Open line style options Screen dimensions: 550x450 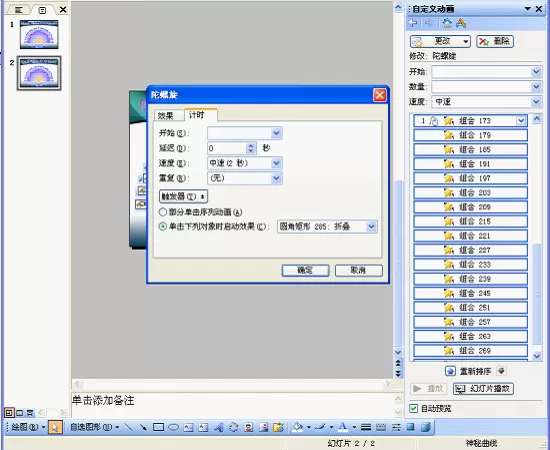pos(366,427)
